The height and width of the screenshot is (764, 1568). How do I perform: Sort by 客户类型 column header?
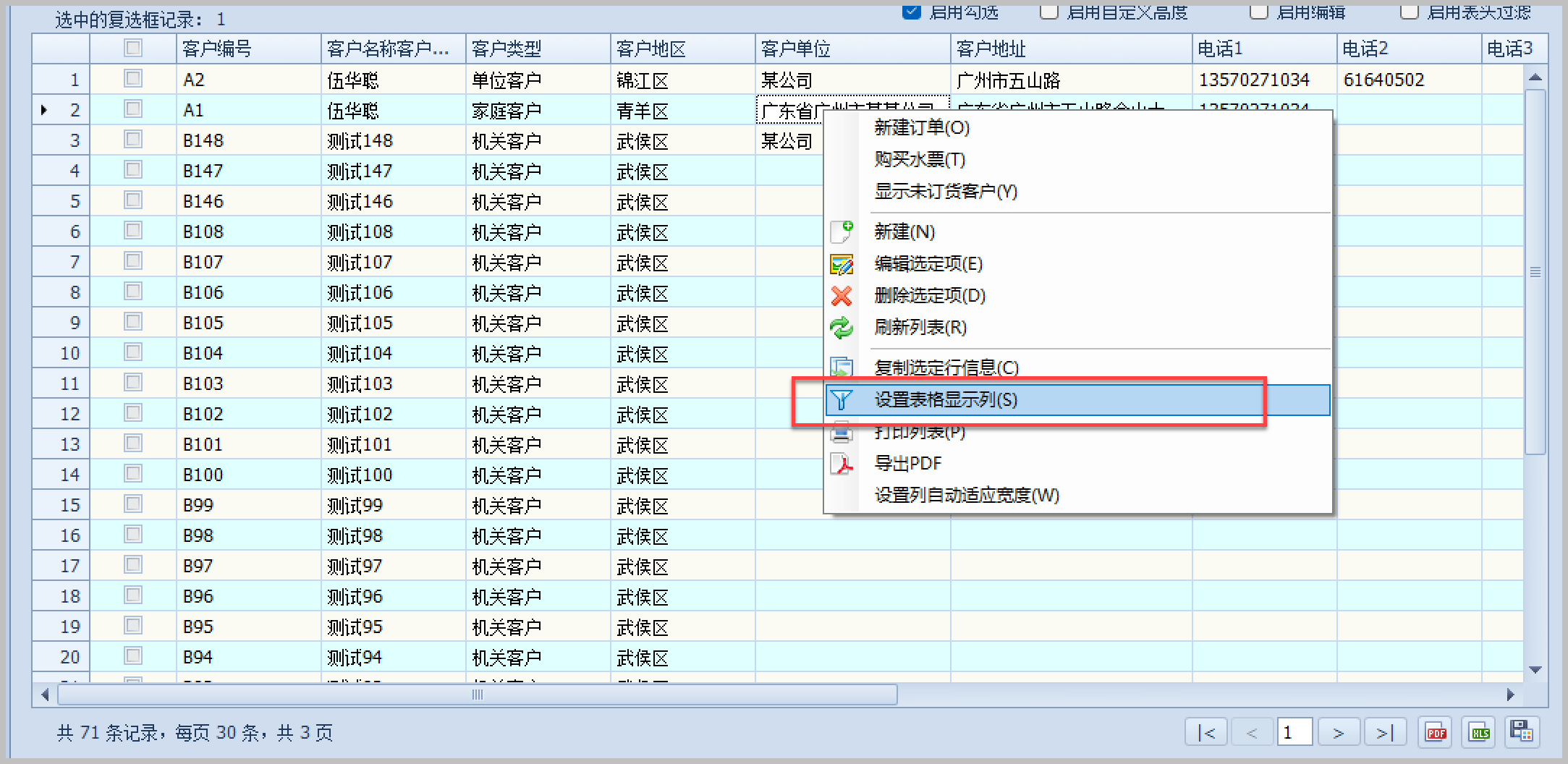[x=538, y=48]
